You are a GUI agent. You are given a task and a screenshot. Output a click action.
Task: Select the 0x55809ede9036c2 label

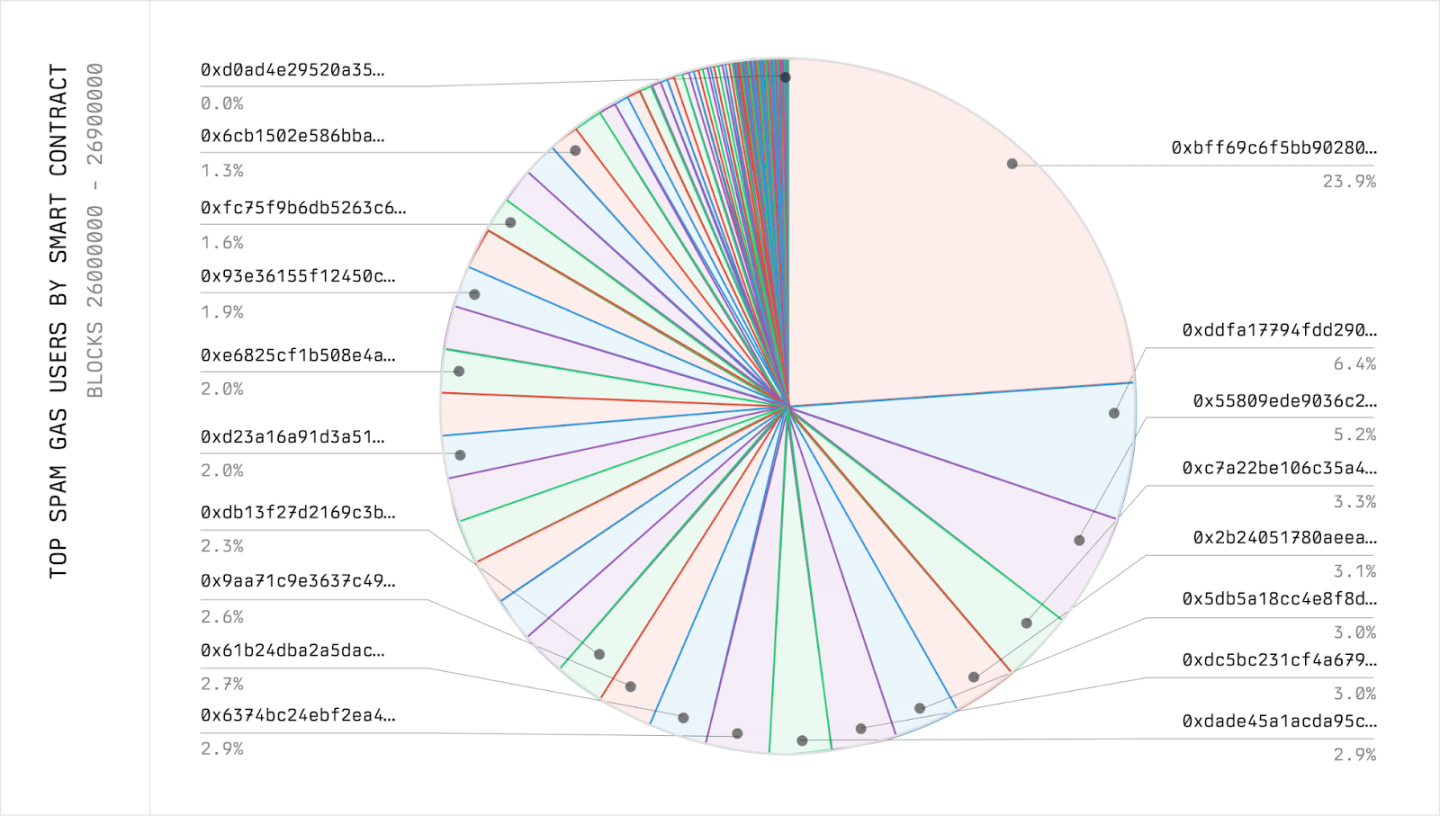(1284, 401)
